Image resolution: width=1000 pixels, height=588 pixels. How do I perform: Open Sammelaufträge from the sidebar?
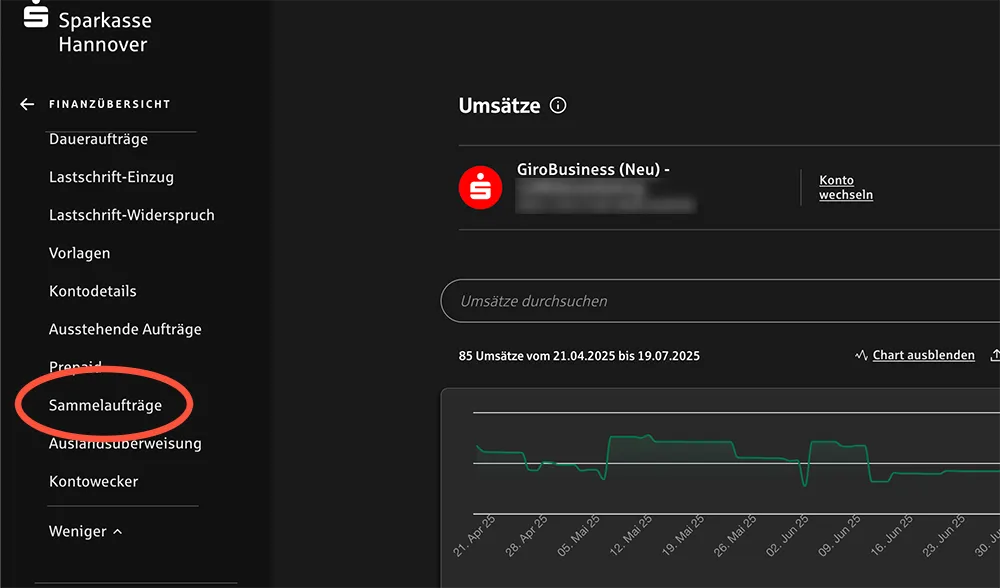[x=104, y=403]
